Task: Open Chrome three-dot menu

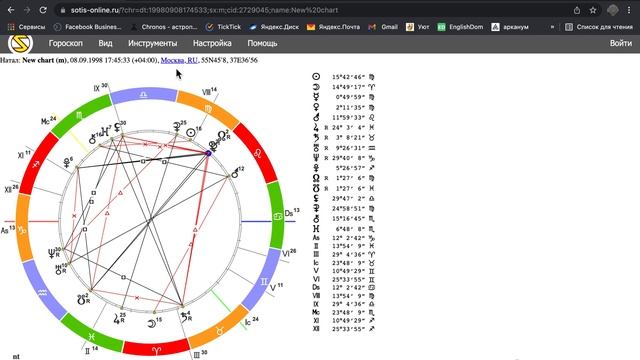Action: click(629, 10)
